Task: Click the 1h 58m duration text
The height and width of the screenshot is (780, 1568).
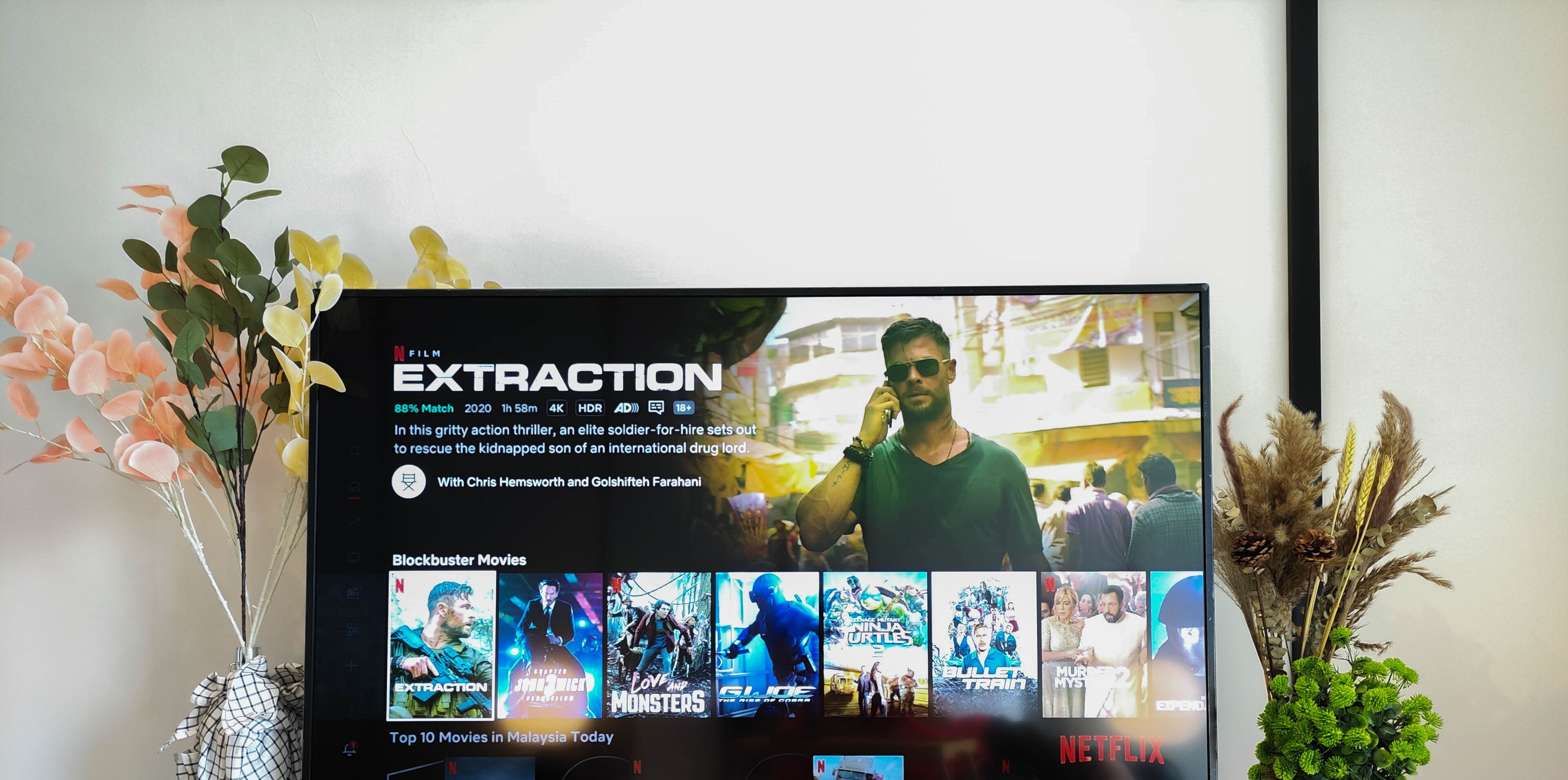Action: (x=519, y=408)
